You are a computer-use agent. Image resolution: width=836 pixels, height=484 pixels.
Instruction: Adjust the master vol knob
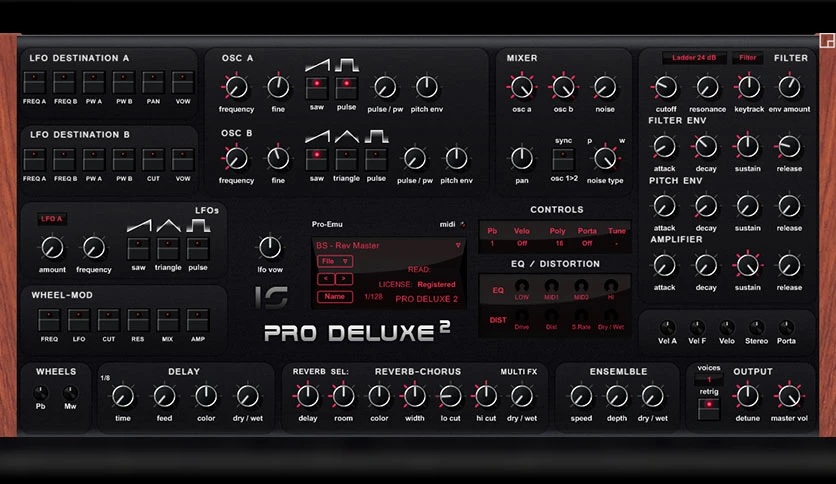789,396
